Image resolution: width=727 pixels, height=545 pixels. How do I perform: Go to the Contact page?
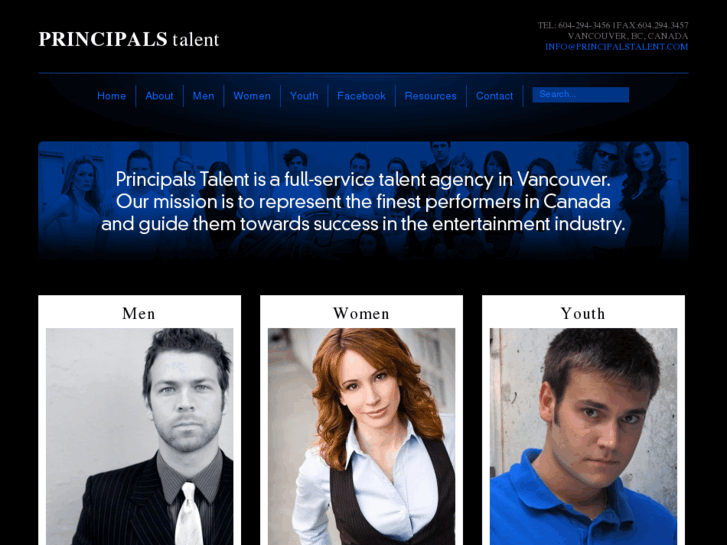click(494, 96)
